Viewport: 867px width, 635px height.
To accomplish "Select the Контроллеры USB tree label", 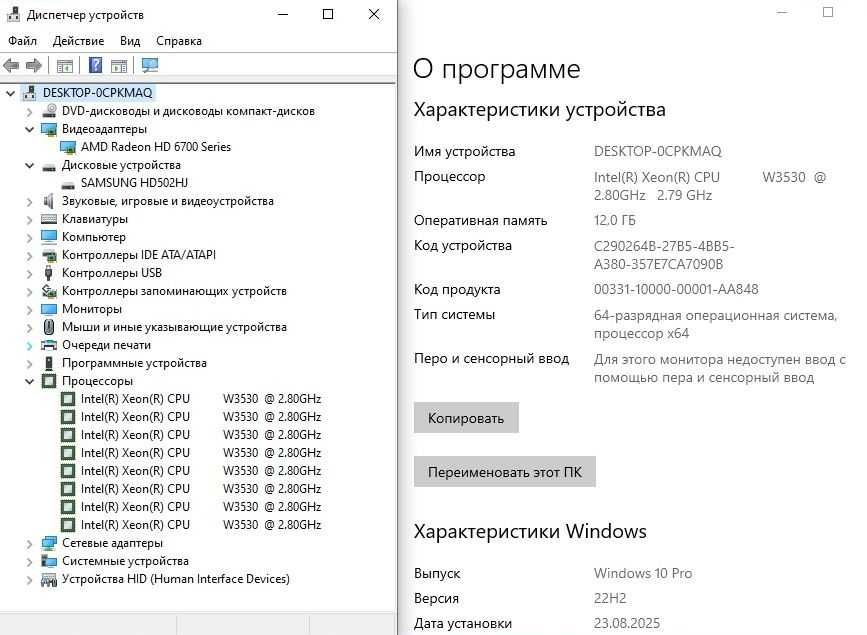I will (x=112, y=273).
